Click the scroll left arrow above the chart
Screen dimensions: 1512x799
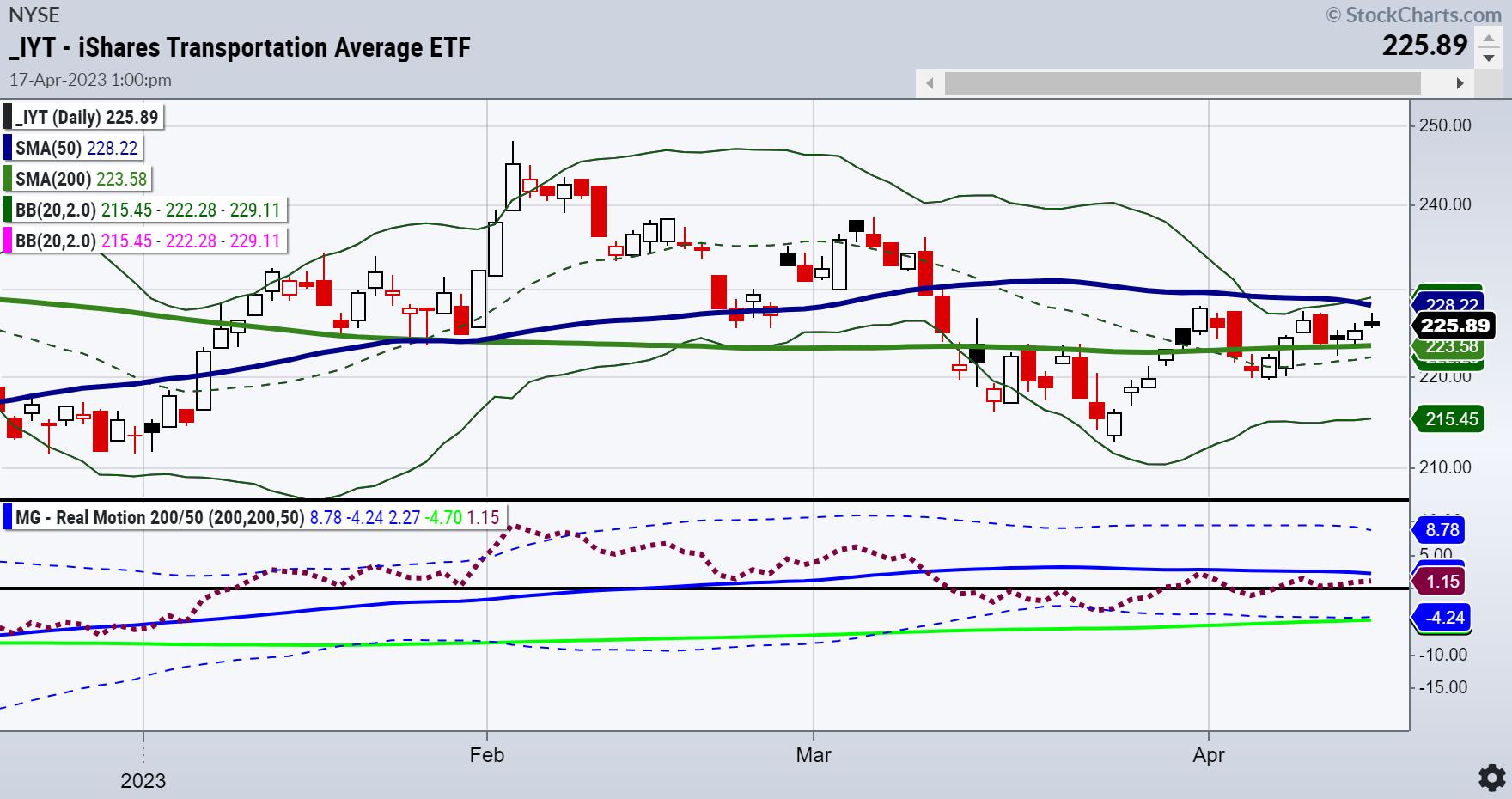pos(929,83)
